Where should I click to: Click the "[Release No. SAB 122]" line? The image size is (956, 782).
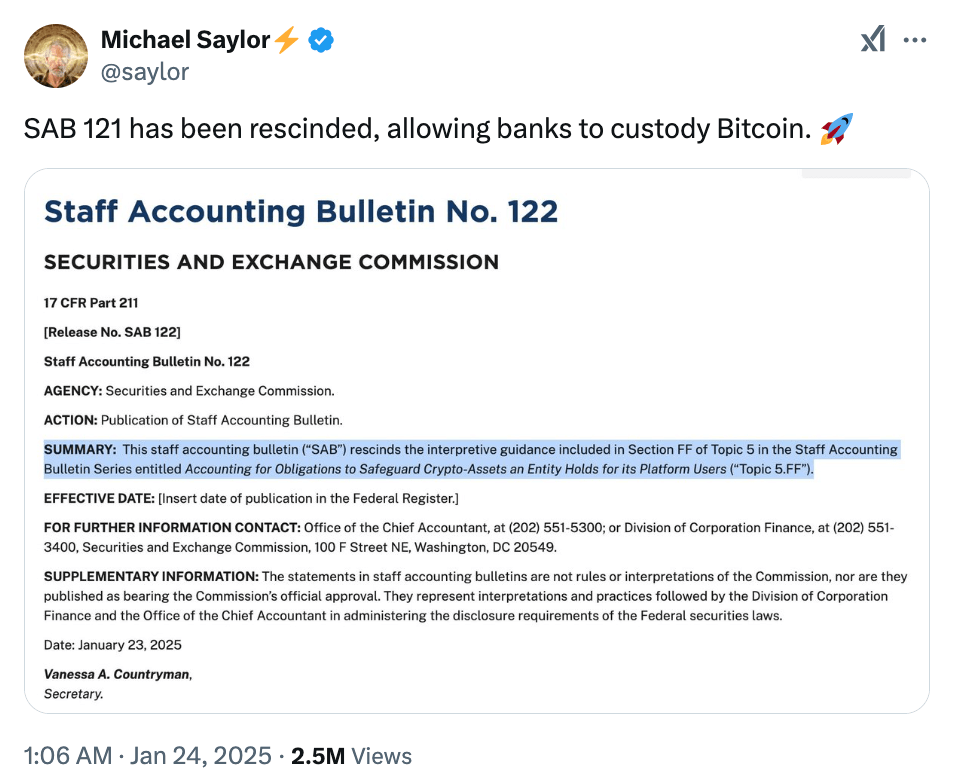pos(112,332)
